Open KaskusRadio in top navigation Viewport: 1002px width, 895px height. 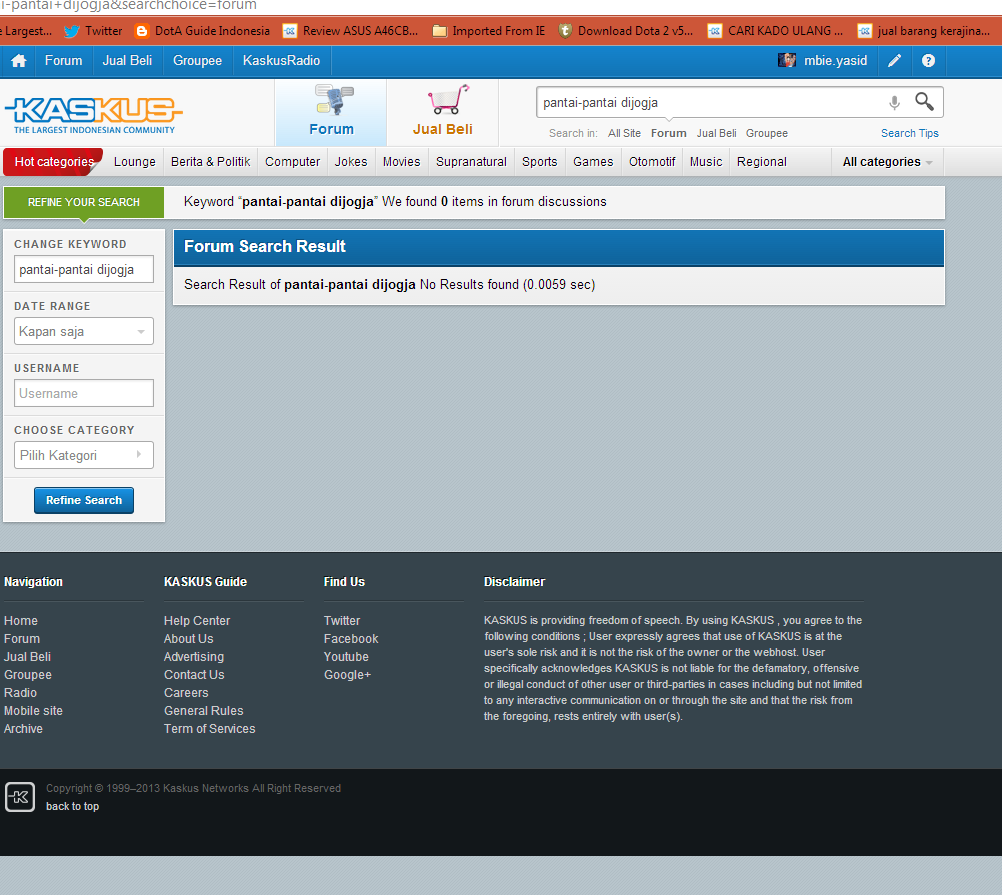tap(281, 61)
